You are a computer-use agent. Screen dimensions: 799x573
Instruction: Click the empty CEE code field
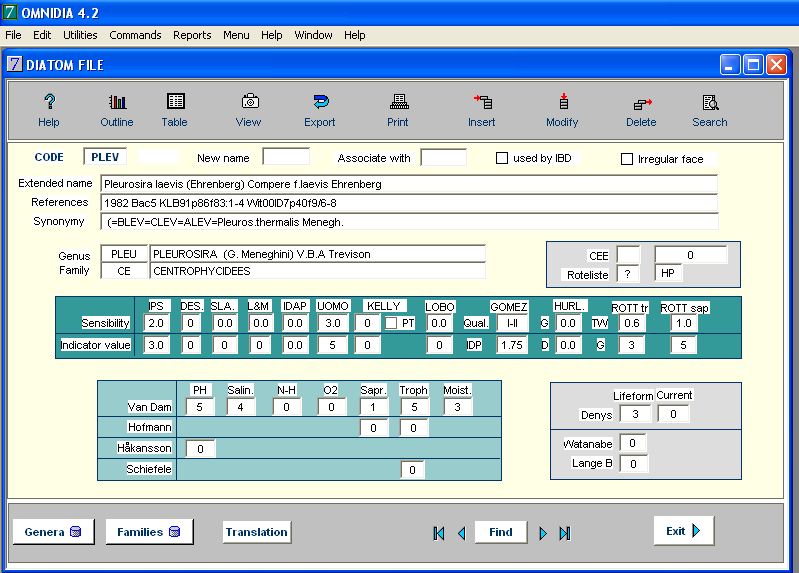coord(628,254)
